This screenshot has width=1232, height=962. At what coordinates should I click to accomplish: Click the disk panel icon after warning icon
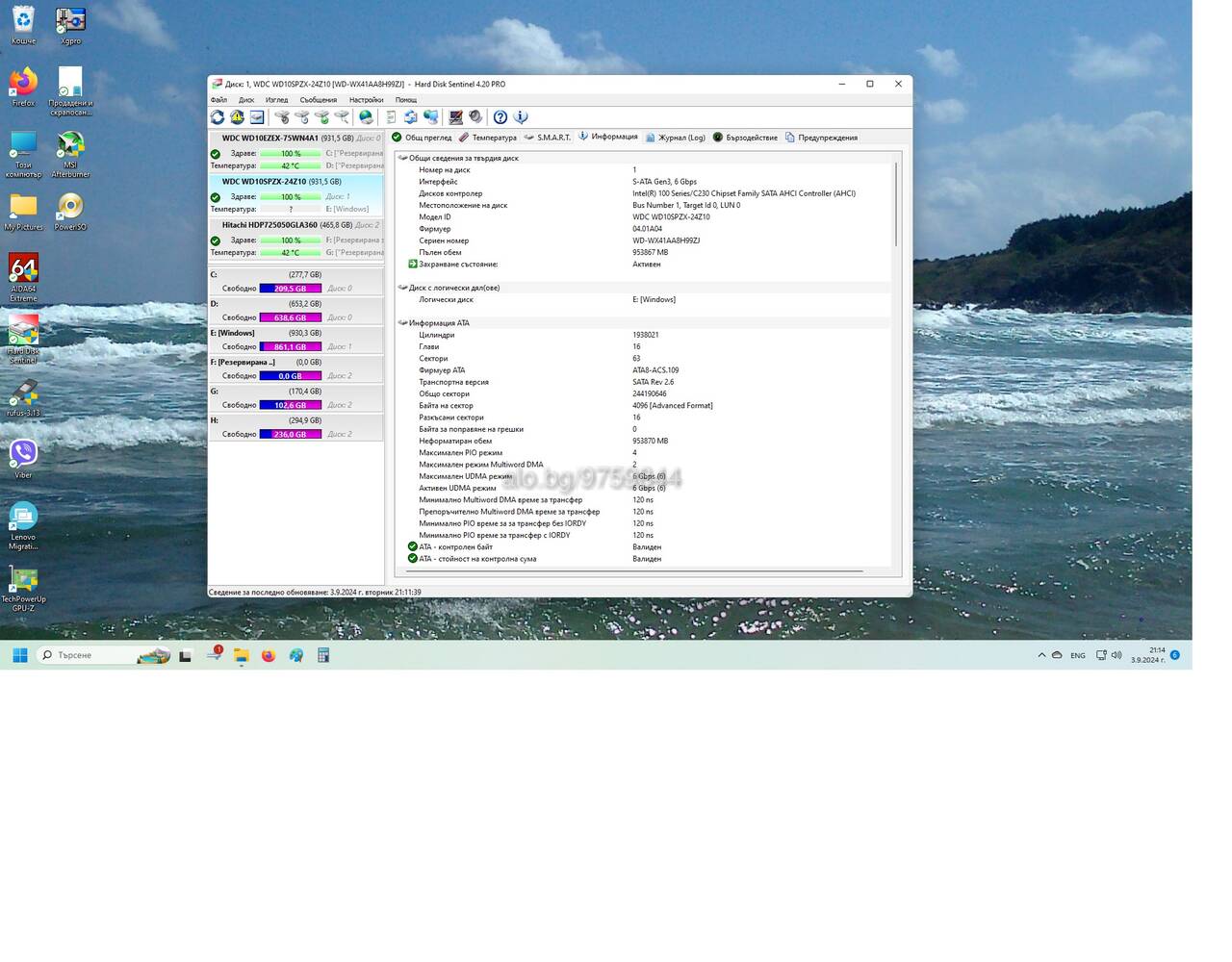(x=257, y=117)
